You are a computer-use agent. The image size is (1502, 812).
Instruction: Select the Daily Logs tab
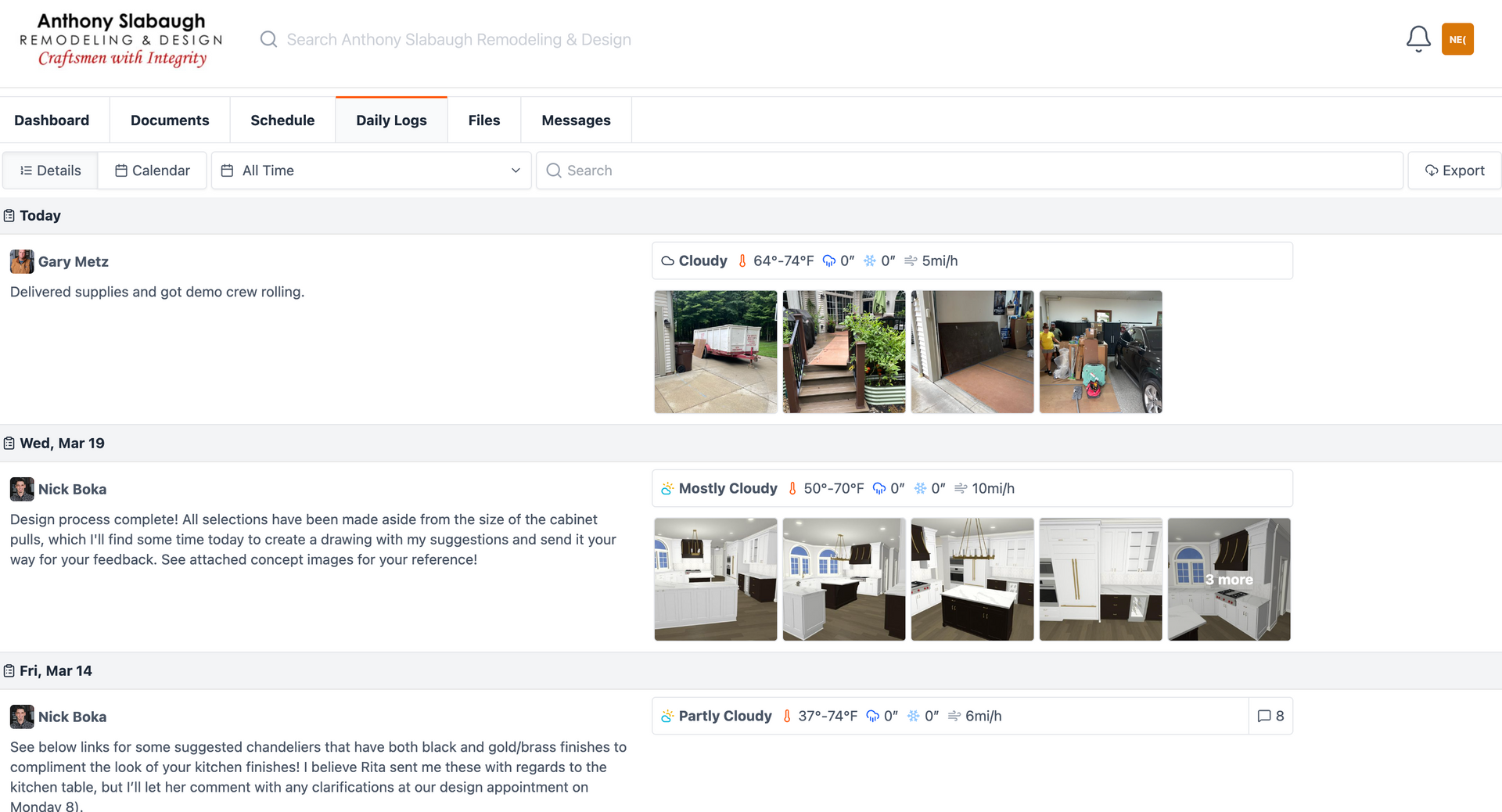(391, 120)
